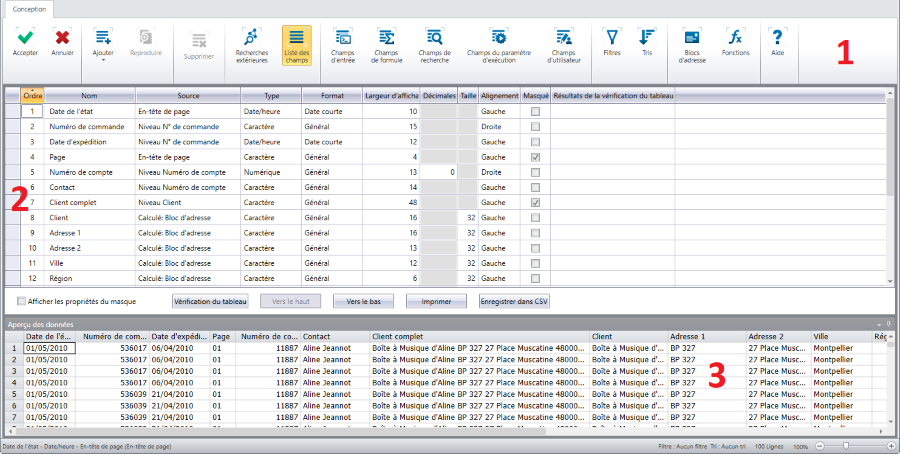Click the Filtres funnel icon
Image resolution: width=900 pixels, height=454 pixels.
pyautogui.click(x=612, y=38)
